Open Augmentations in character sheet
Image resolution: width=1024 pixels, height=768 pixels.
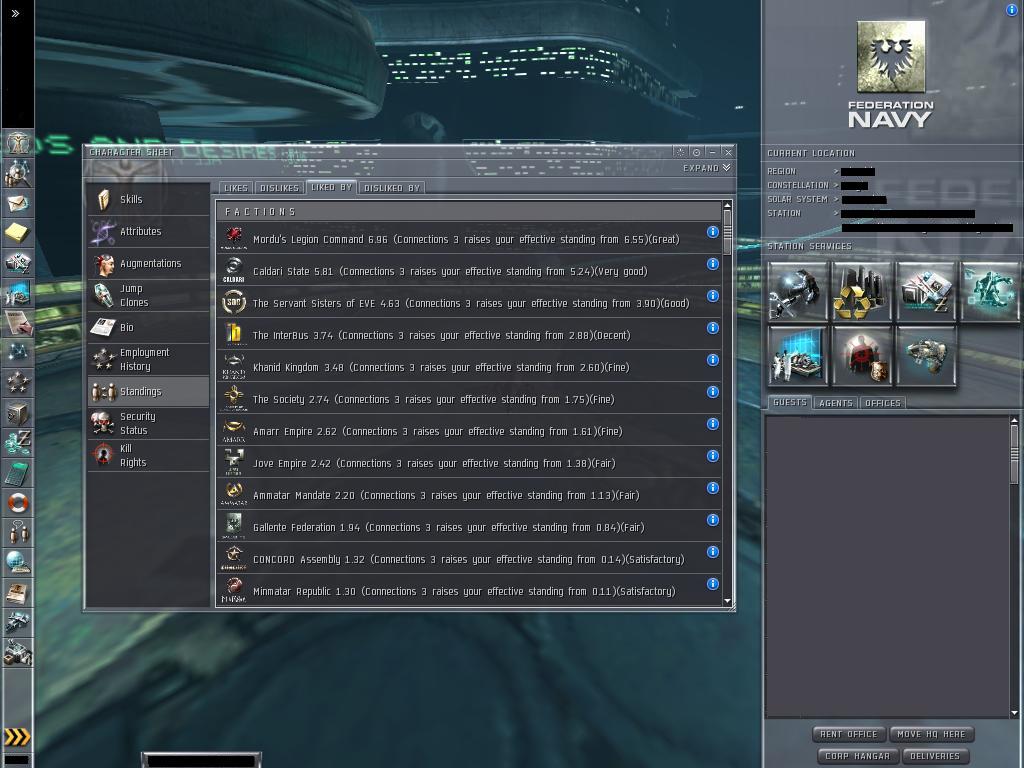(x=148, y=264)
